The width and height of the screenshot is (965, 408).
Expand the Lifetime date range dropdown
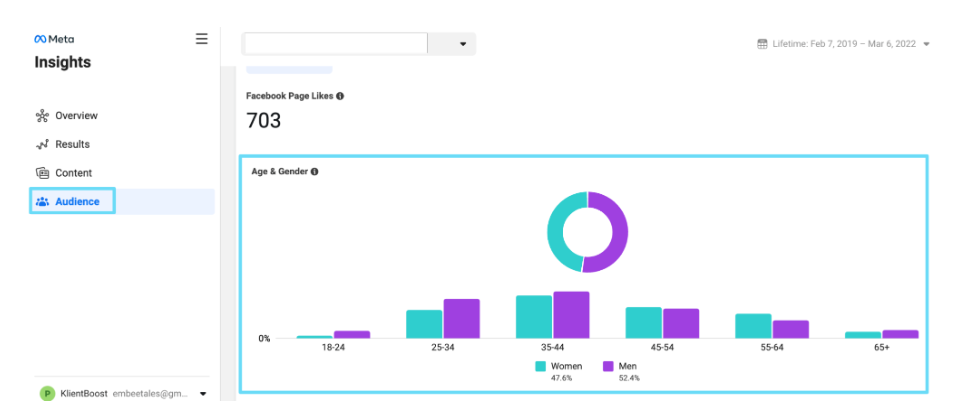coord(927,44)
